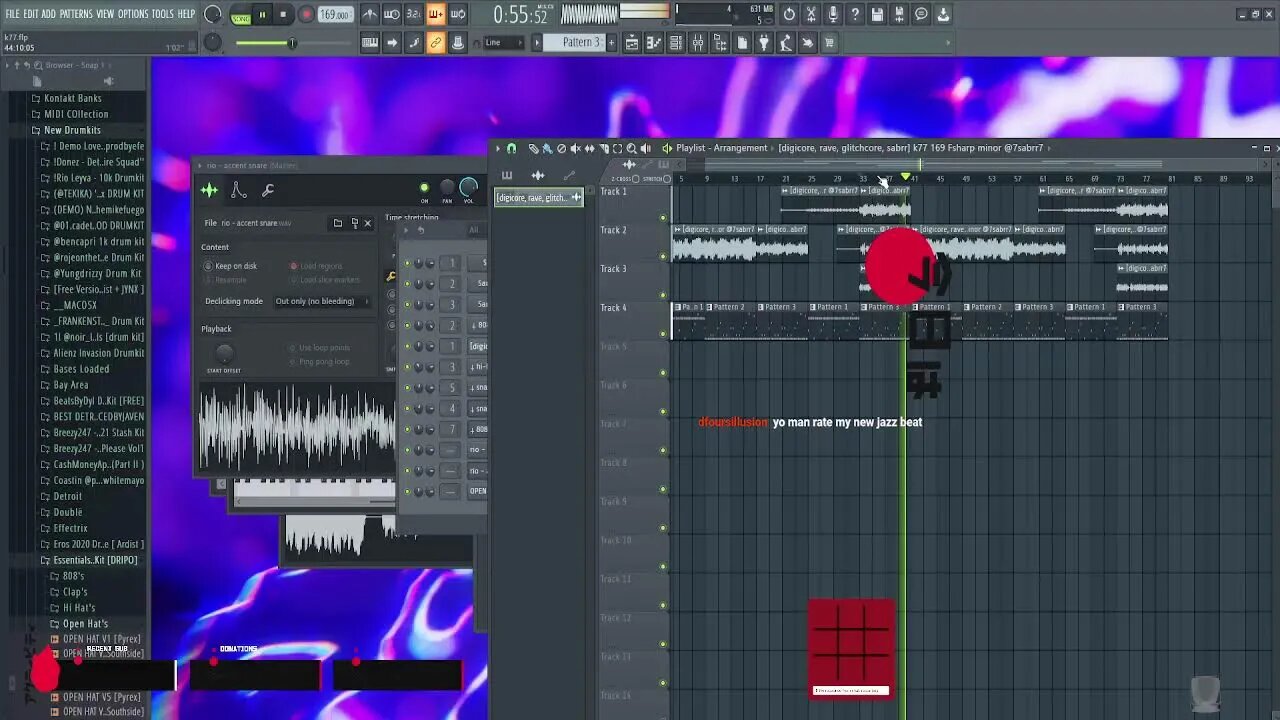The width and height of the screenshot is (1280, 720).
Task: Open the Line snap dropdown
Action: click(x=503, y=42)
